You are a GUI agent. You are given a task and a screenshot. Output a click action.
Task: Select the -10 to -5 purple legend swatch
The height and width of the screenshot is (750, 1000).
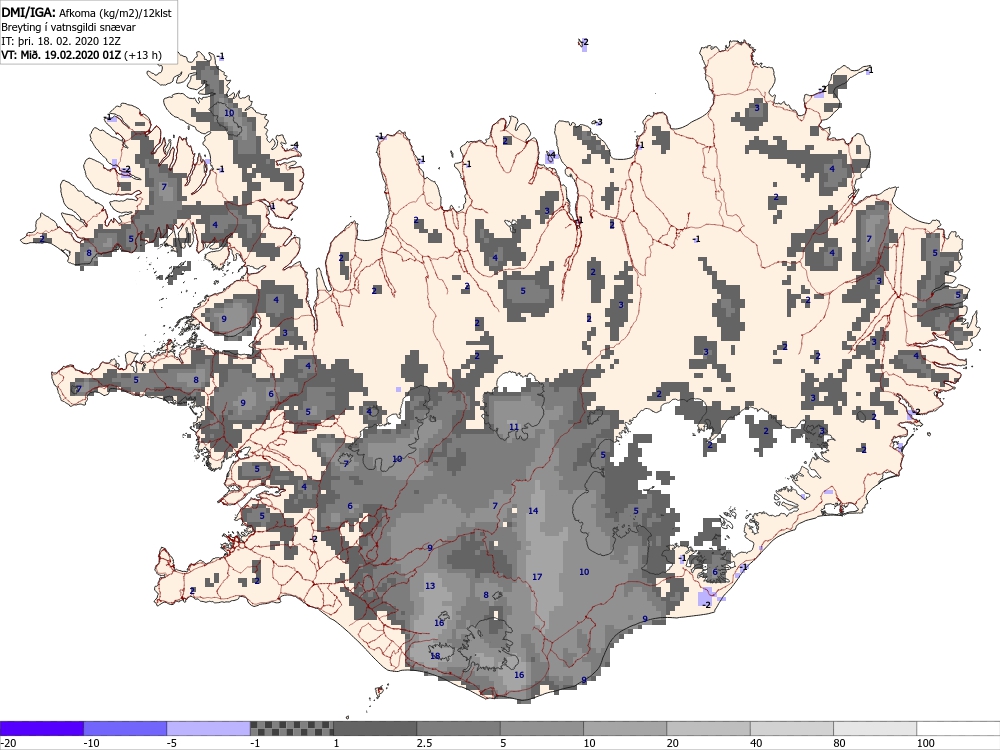pos(125,728)
